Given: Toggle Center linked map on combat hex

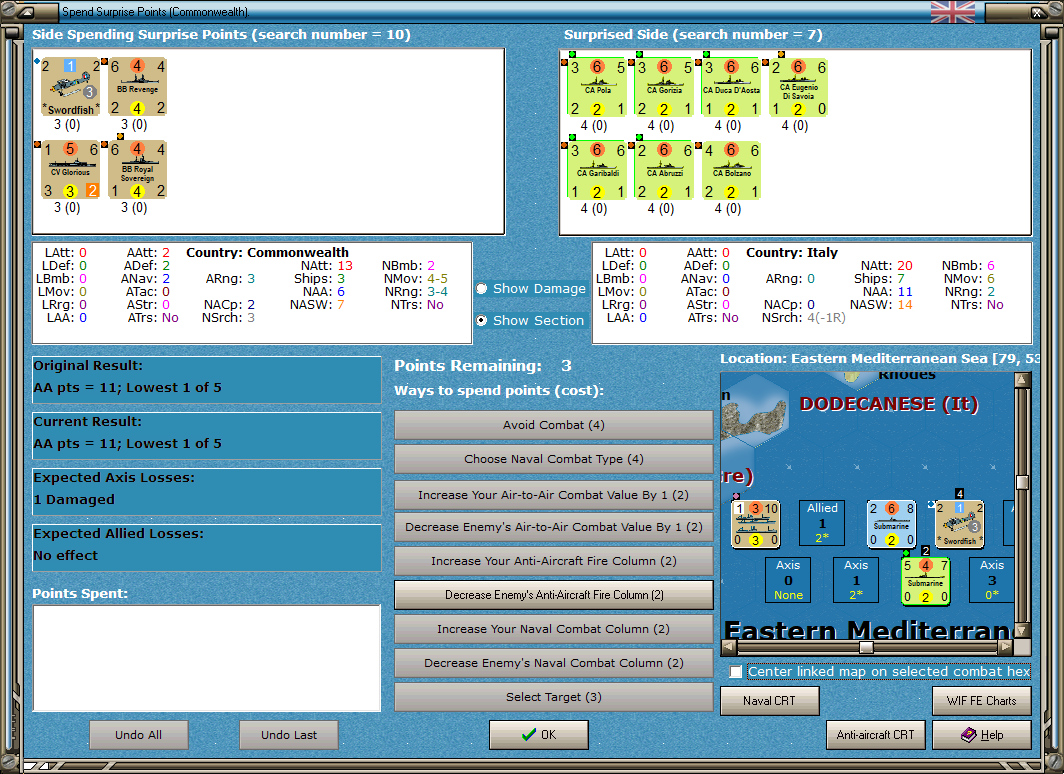Looking at the screenshot, I should pyautogui.click(x=736, y=672).
